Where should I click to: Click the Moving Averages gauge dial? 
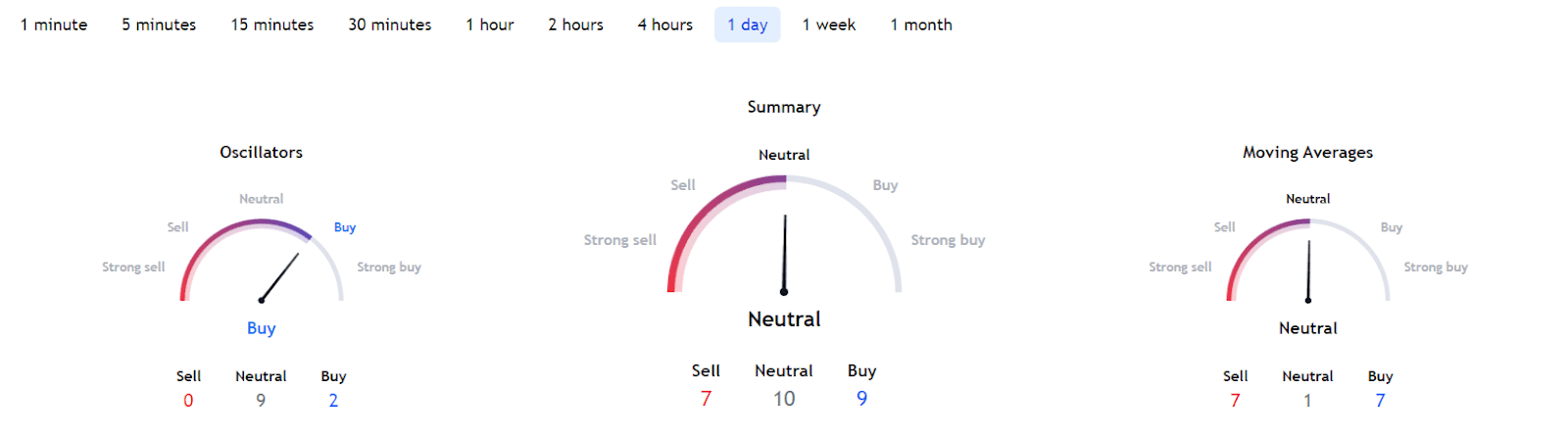1308,261
